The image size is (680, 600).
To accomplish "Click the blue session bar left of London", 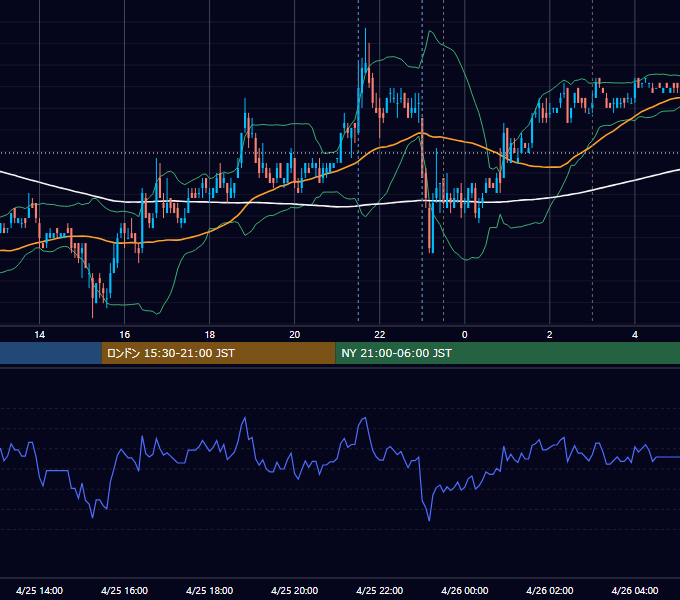I will click(x=51, y=353).
